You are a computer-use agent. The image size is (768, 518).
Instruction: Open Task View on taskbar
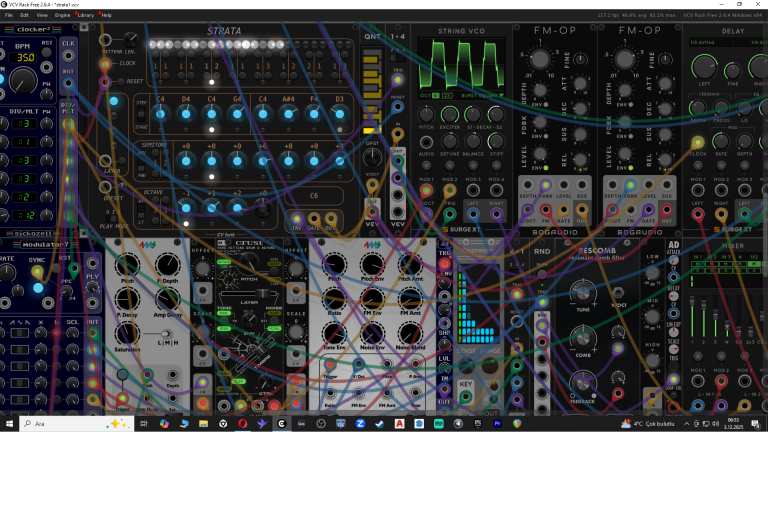pyautogui.click(x=144, y=424)
